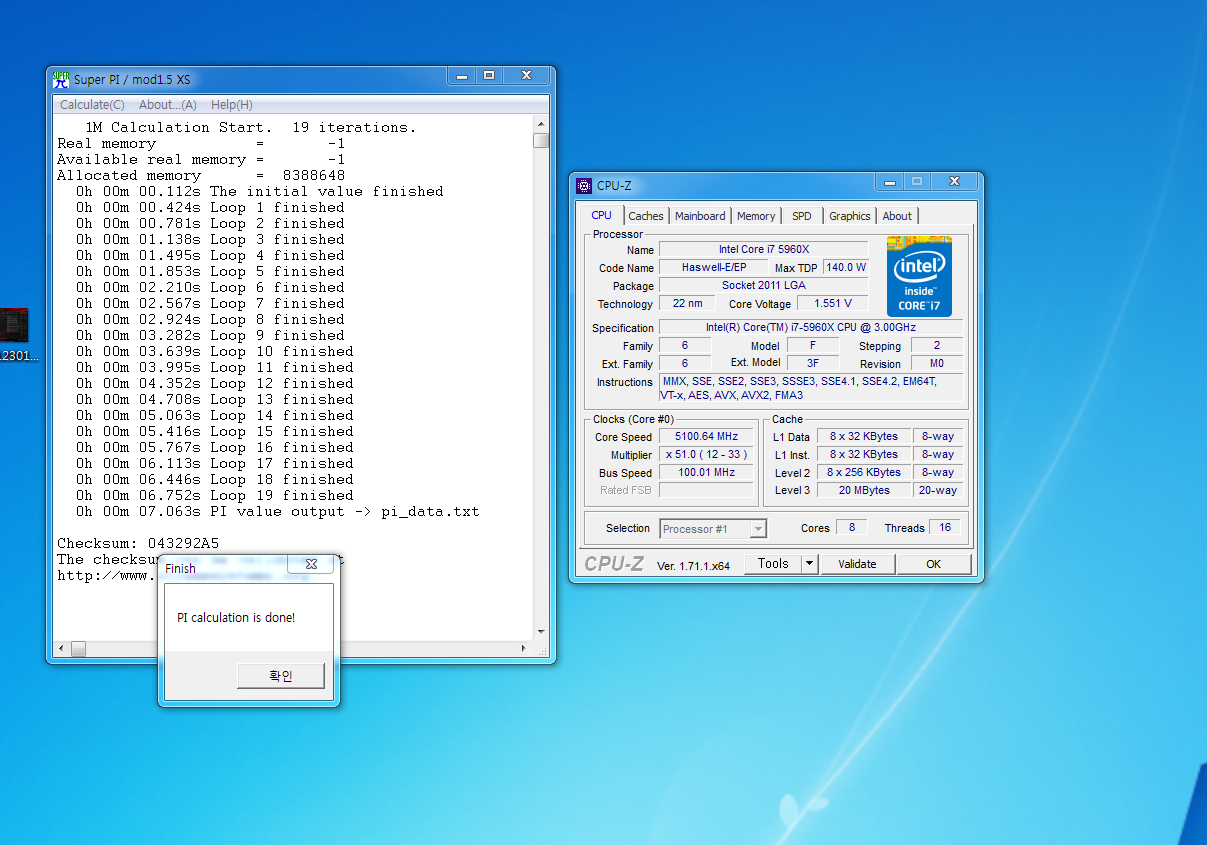Maximize the Super PI window
1207x845 pixels.
coord(489,76)
